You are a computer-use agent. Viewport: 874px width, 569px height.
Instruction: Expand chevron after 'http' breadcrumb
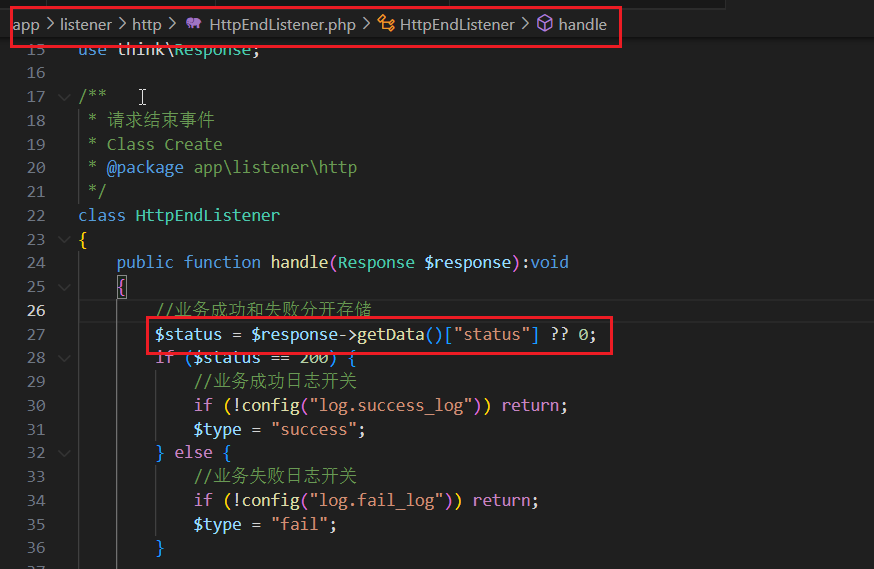point(172,24)
